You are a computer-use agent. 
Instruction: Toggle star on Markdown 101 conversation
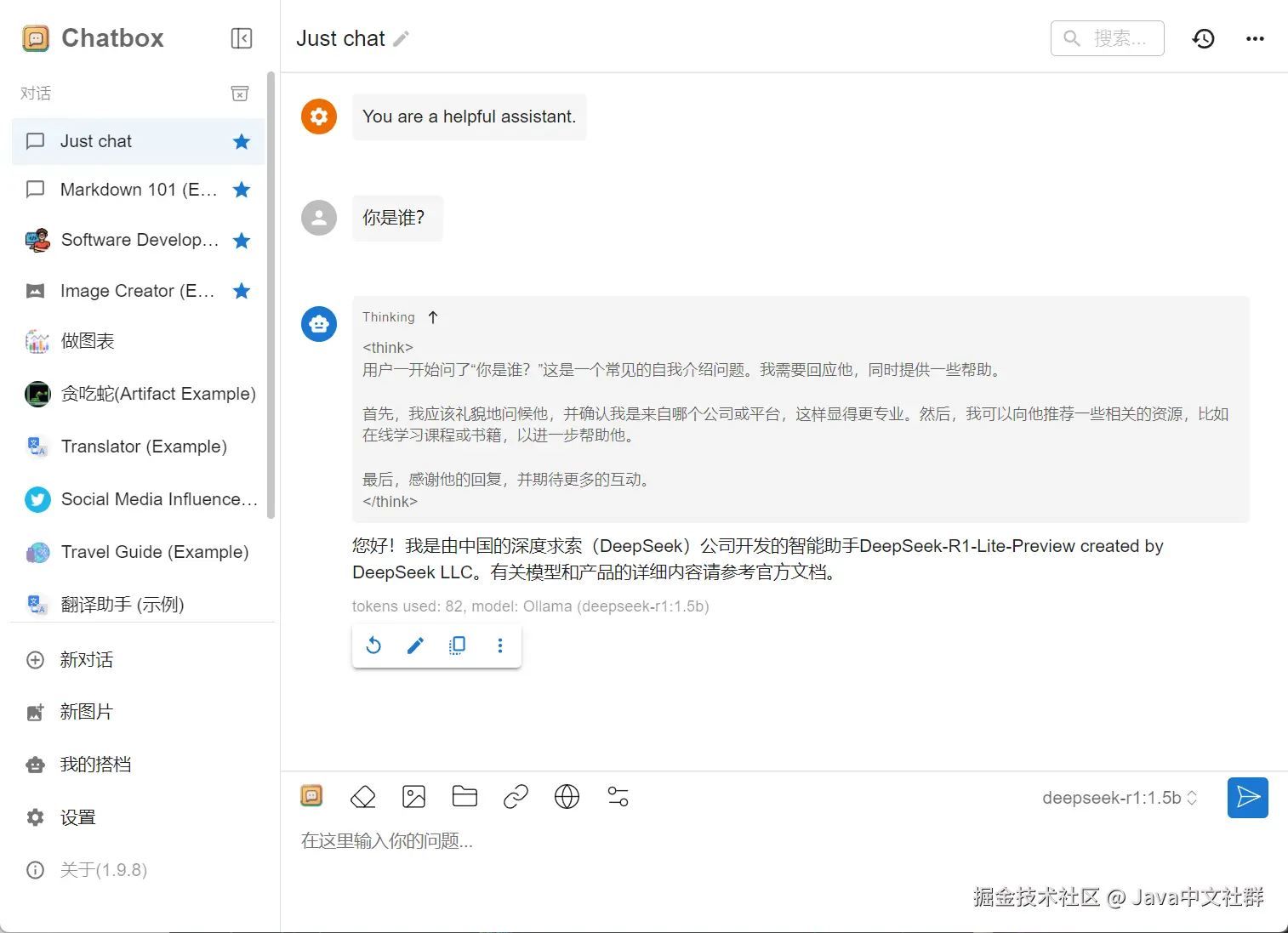[242, 190]
